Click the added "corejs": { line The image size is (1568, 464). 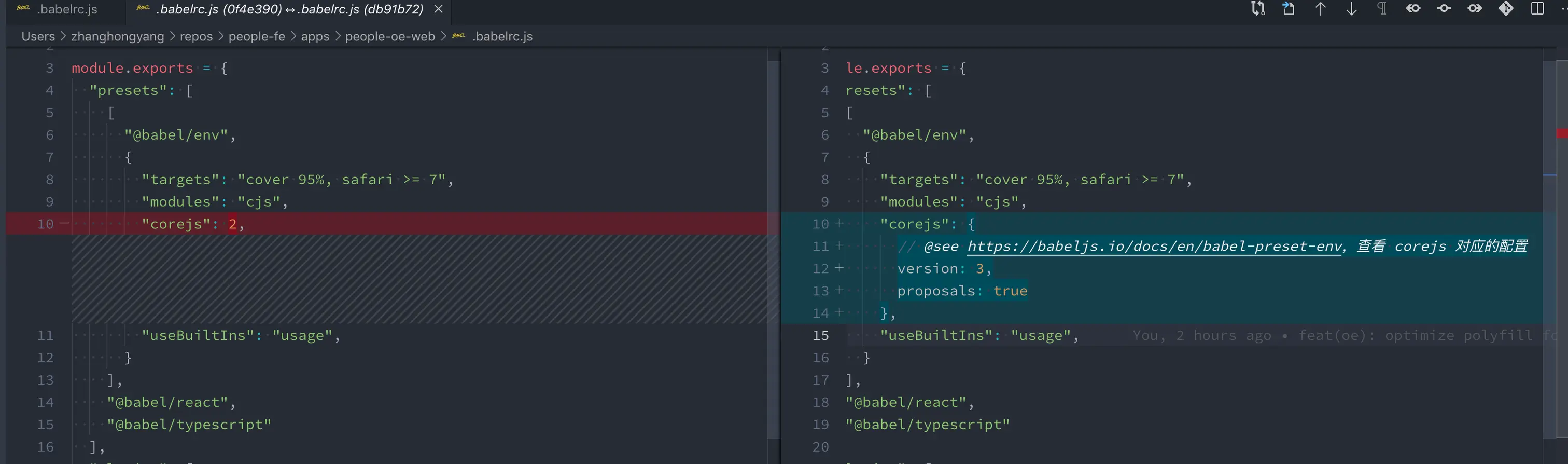1161,224
